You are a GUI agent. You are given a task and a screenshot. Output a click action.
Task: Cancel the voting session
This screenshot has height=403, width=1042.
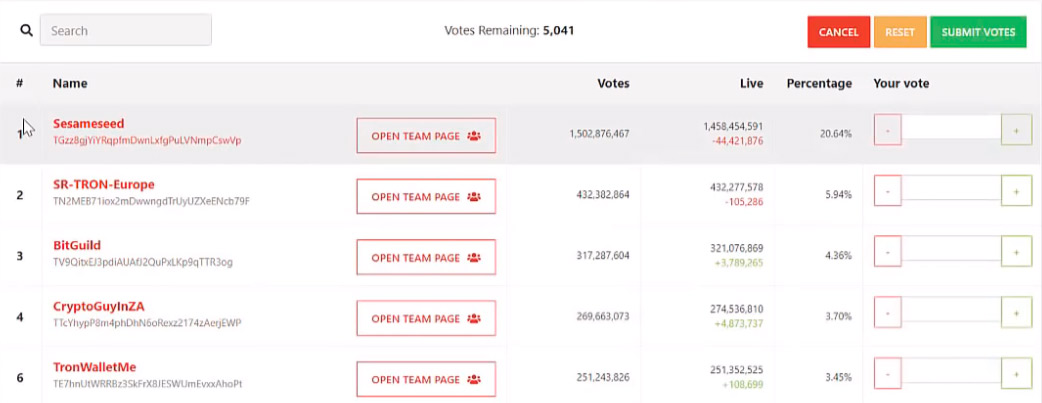pyautogui.click(x=839, y=32)
